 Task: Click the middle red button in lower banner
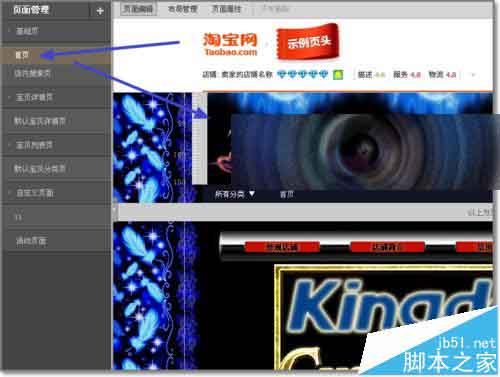click(x=388, y=247)
